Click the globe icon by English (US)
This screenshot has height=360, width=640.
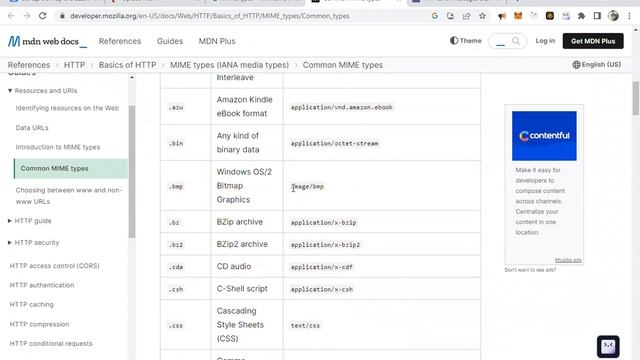576,64
